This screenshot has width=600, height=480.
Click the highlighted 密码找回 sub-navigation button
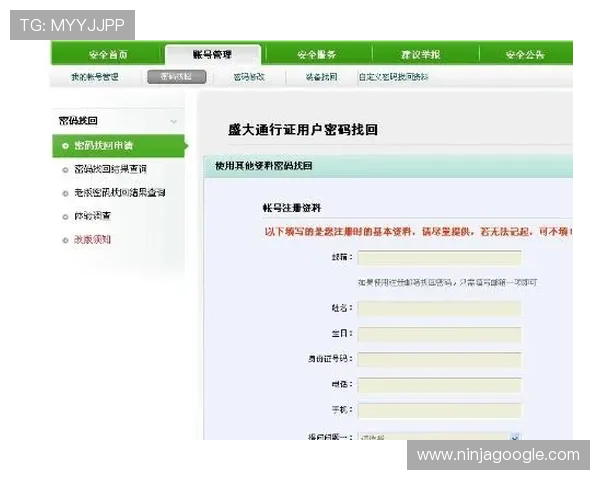pos(177,77)
